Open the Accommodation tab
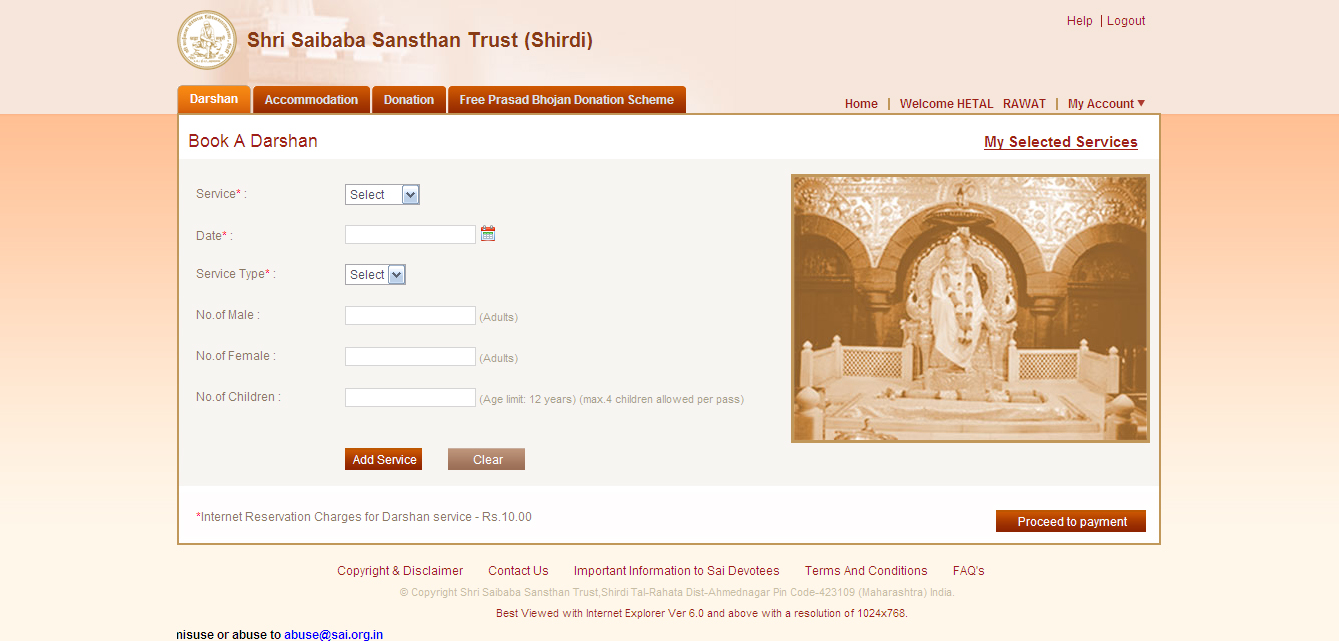The height and width of the screenshot is (641, 1339). (311, 100)
